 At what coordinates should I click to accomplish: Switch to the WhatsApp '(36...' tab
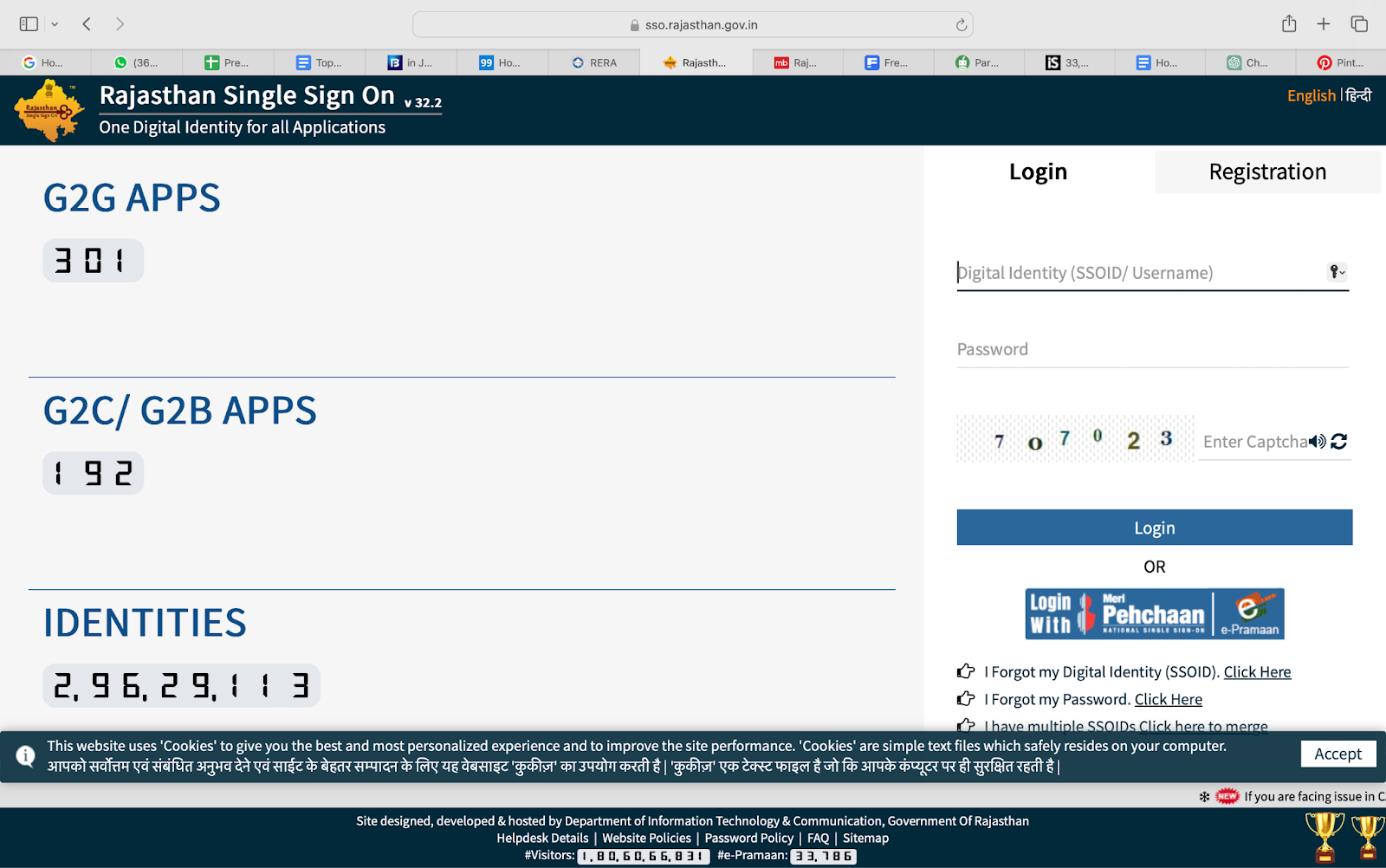(x=137, y=62)
